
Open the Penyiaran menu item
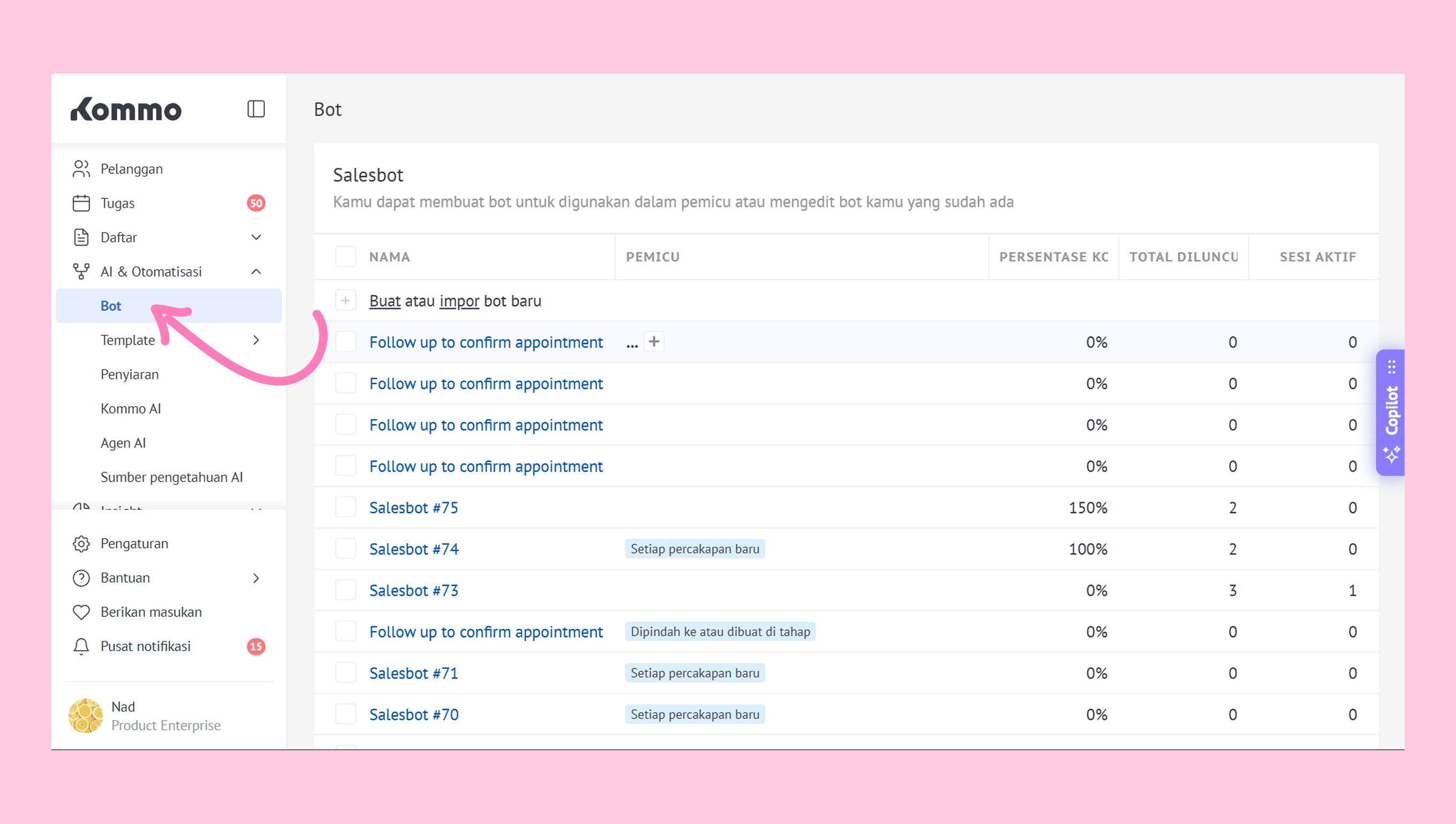coord(129,374)
